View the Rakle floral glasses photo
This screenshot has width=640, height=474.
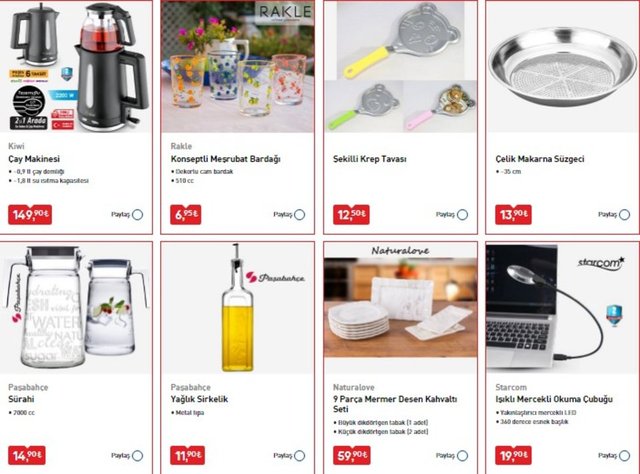238,67
